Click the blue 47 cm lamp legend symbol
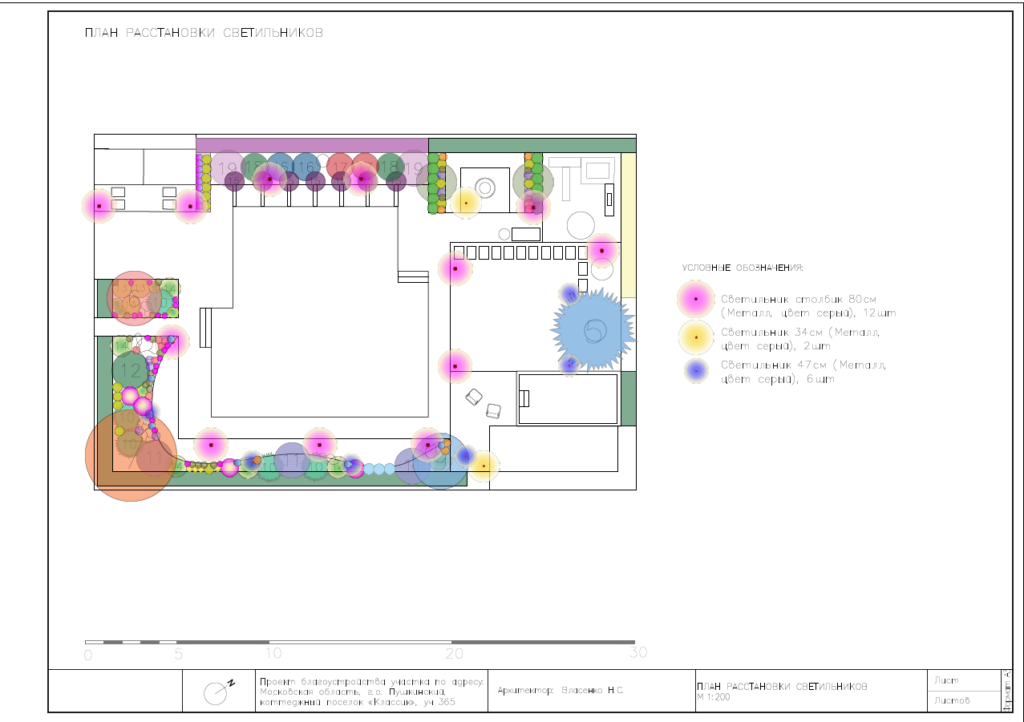Image resolution: width=1024 pixels, height=722 pixels. (697, 371)
